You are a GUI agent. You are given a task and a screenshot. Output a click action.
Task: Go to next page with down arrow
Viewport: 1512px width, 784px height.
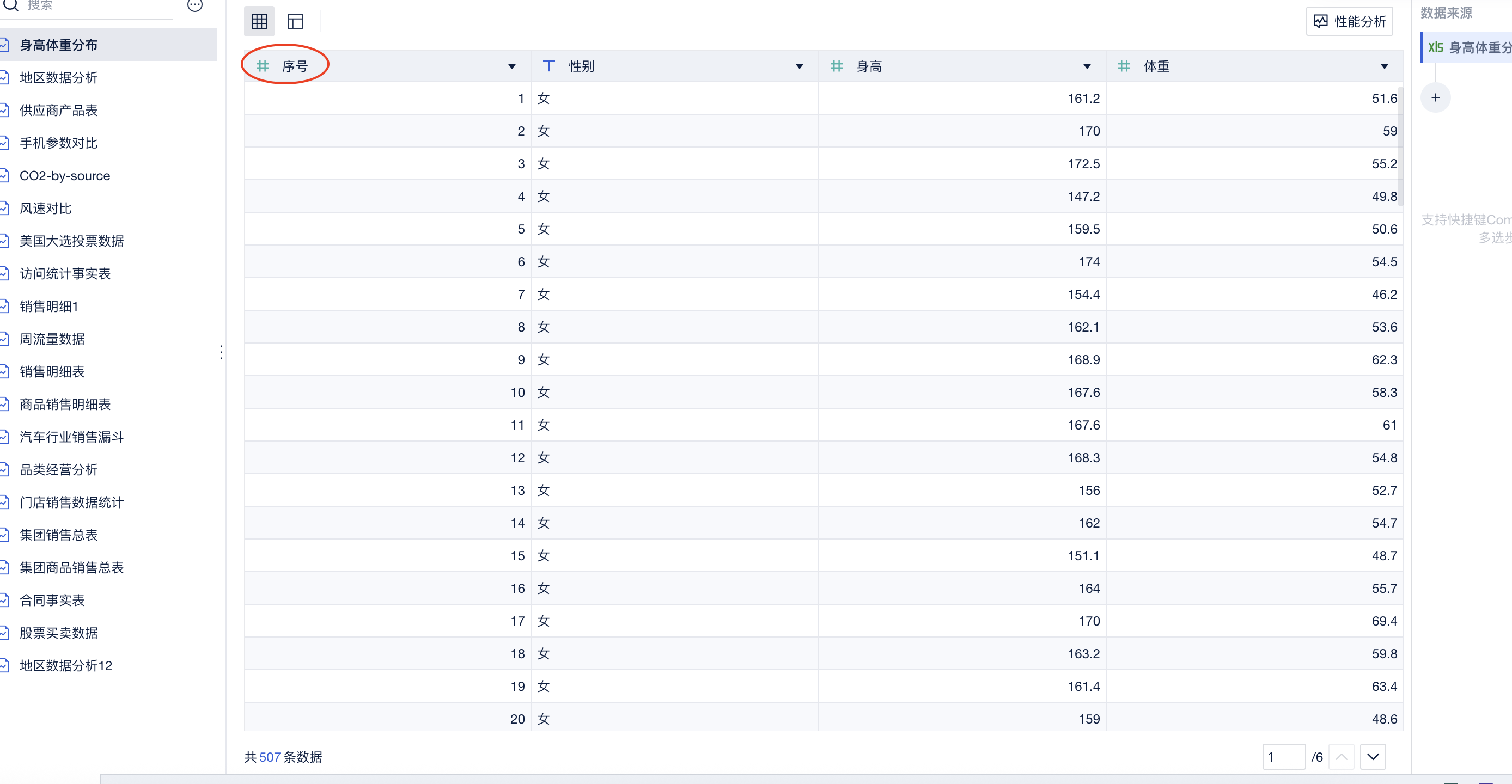coord(1373,756)
